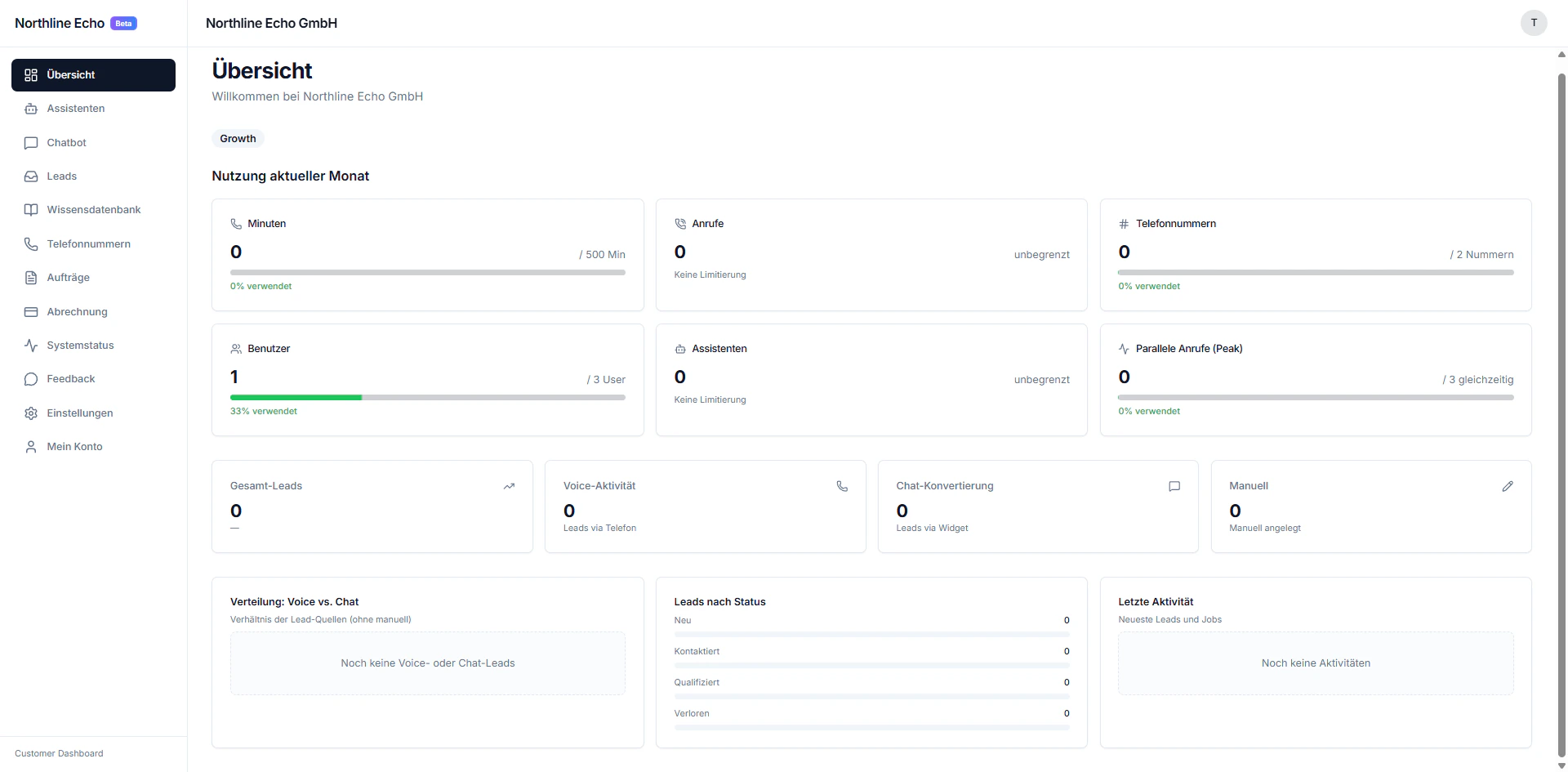Screen dimensions: 1568x772
Task: Click the Customer Dashboard label at bottom
Action: tap(58, 752)
